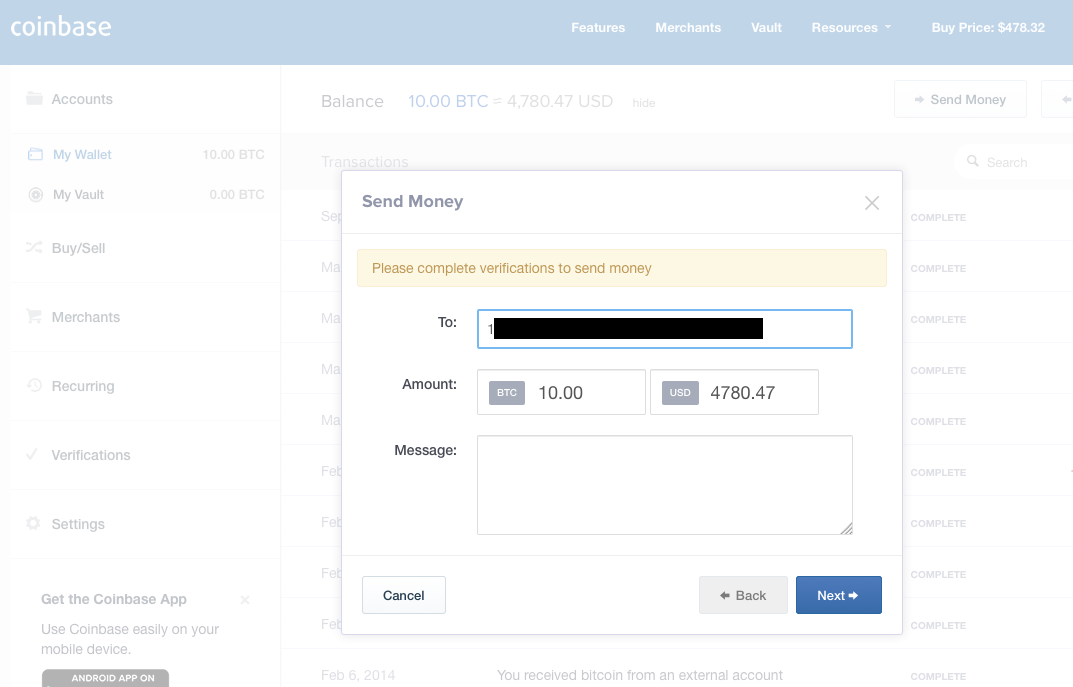
Task: Click the USD amount field
Action: tap(734, 392)
